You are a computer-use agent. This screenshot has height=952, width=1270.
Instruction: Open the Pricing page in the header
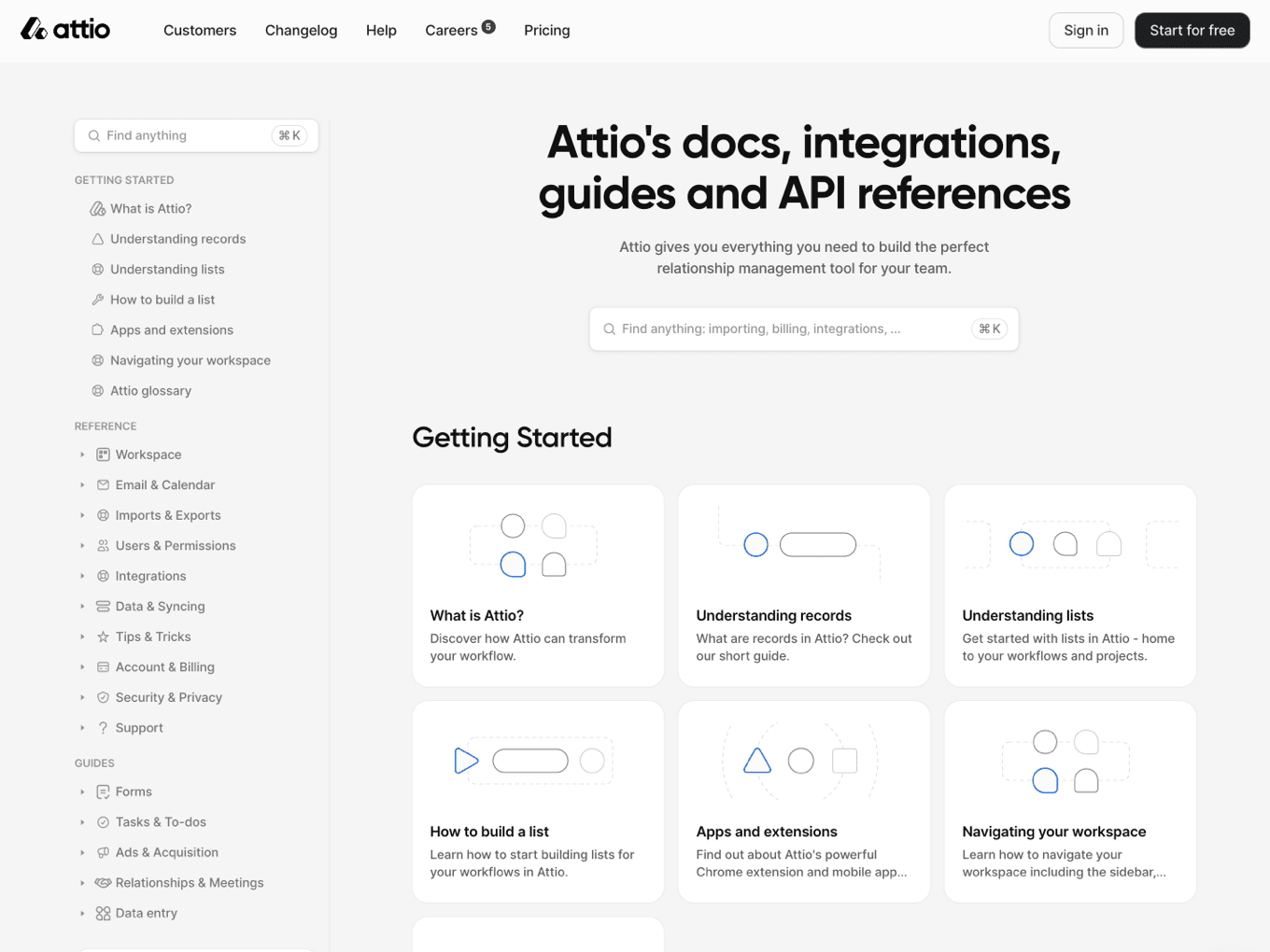(x=546, y=30)
